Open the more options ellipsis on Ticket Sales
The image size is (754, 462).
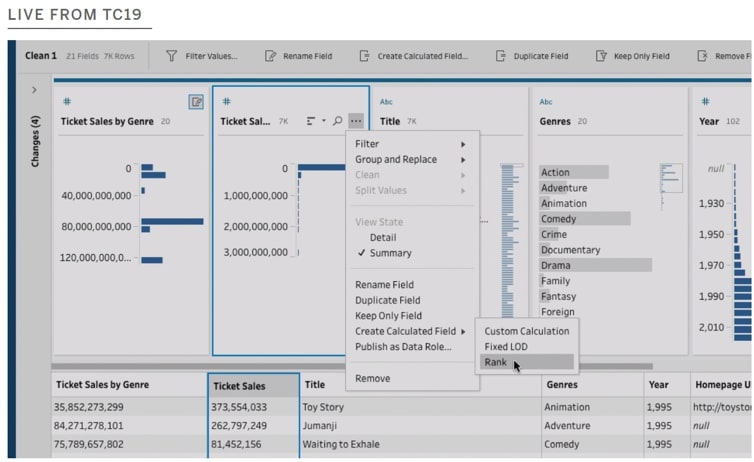pyautogui.click(x=356, y=121)
